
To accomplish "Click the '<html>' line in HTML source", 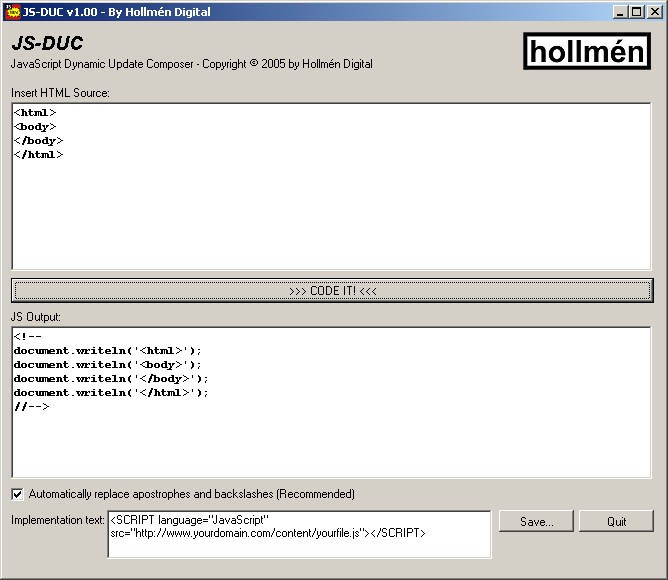I will [35, 113].
